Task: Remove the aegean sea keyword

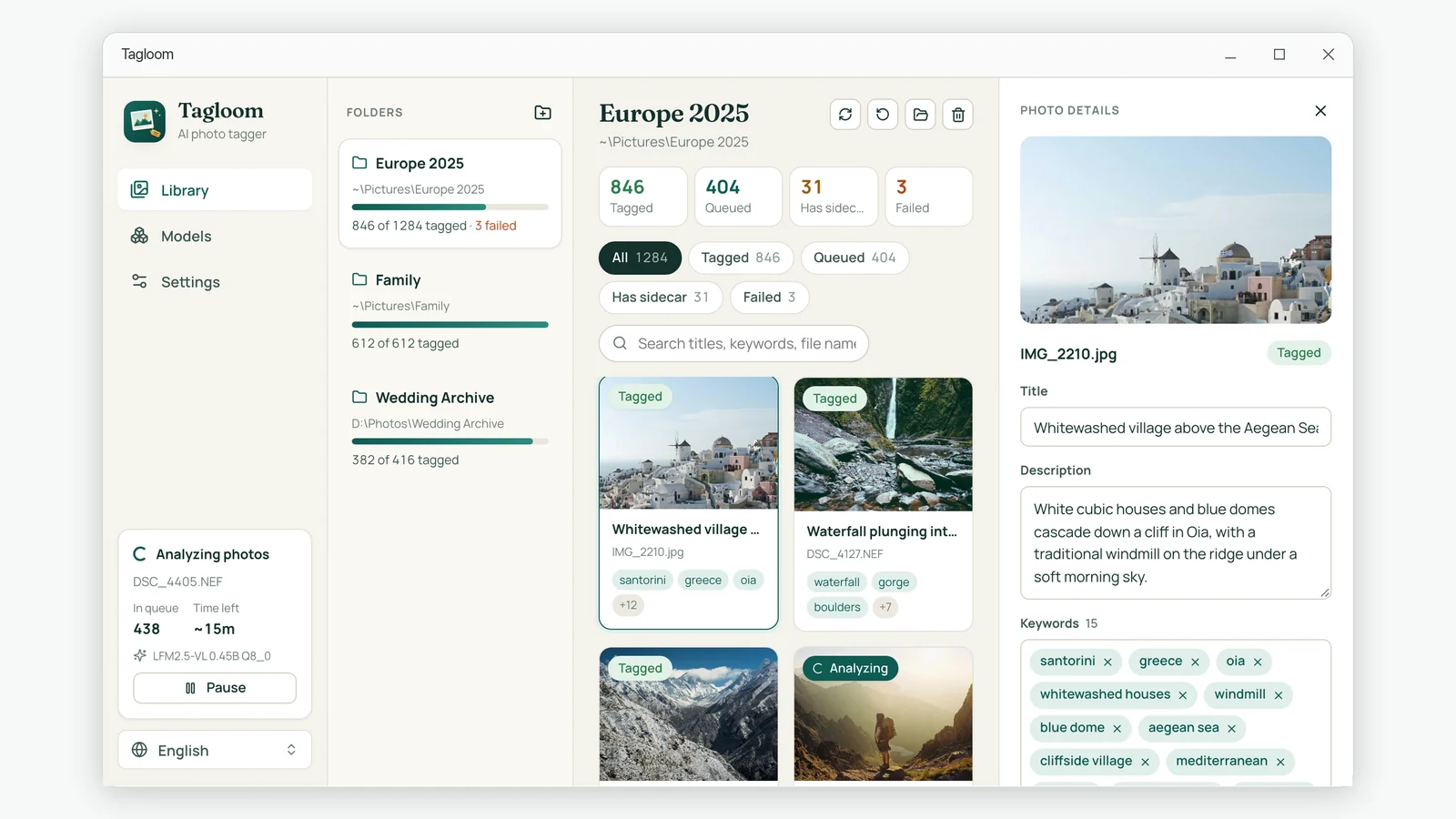Action: (1231, 729)
